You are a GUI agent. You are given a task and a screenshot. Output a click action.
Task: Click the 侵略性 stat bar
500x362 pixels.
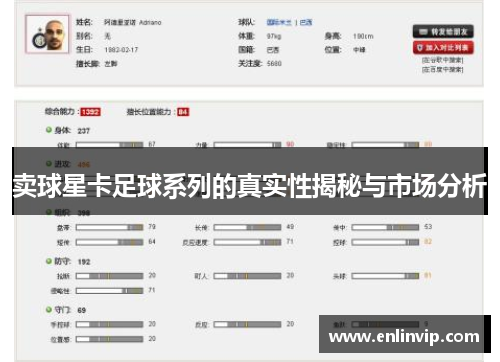tap(109, 291)
